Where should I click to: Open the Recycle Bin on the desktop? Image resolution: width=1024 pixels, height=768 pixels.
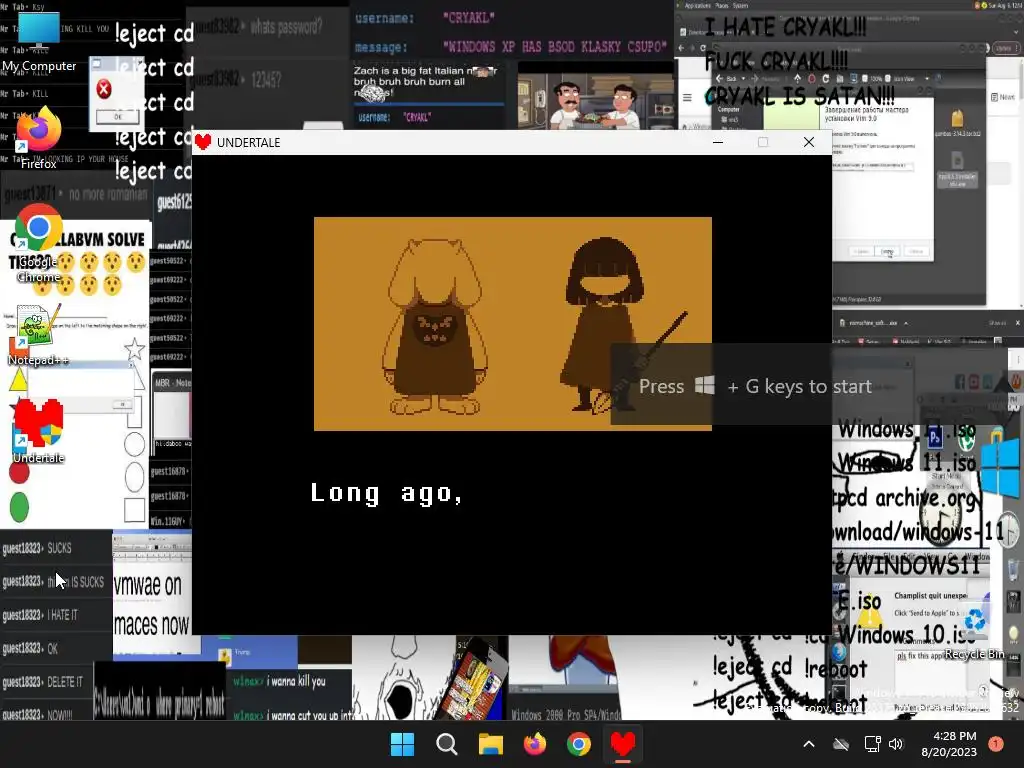[x=974, y=632]
